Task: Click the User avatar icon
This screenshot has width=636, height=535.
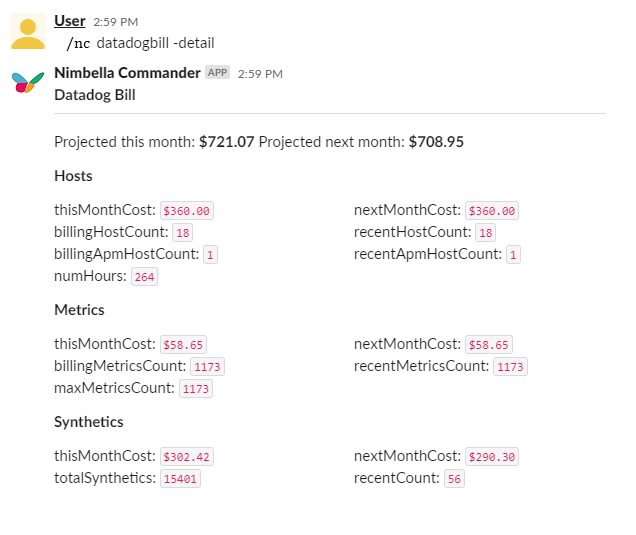Action: 28,31
